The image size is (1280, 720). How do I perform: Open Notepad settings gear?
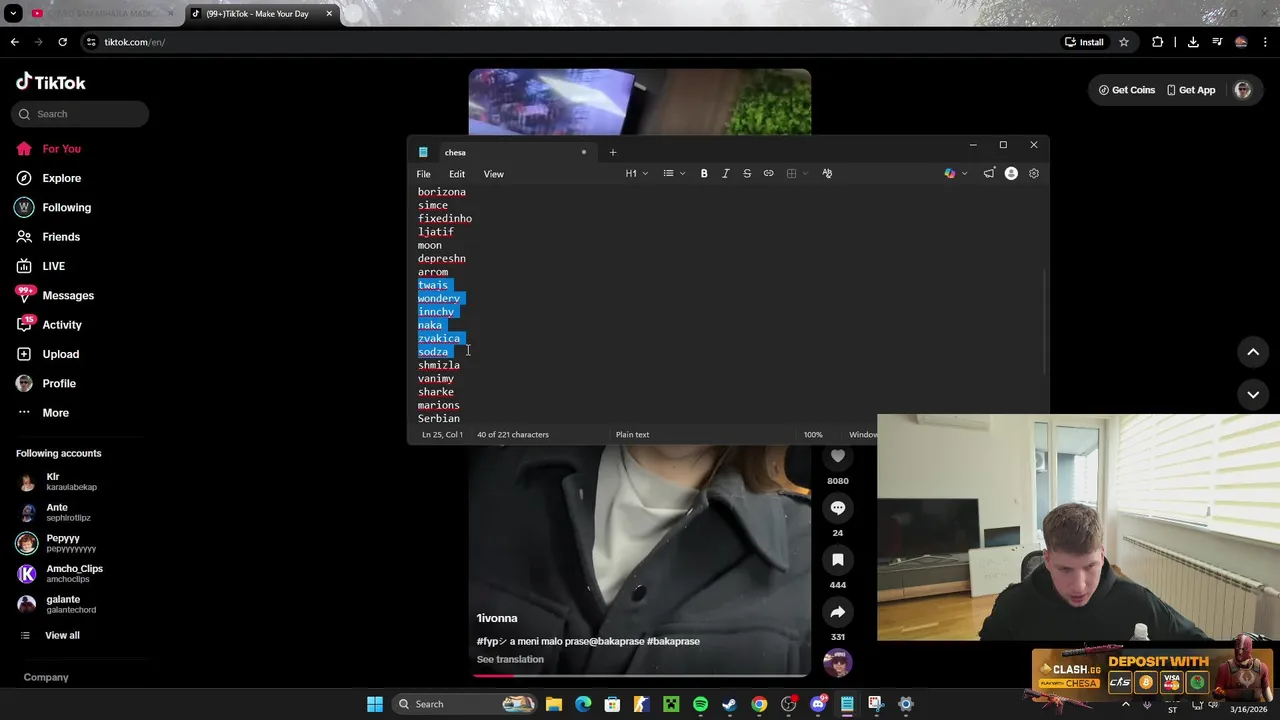pos(1034,174)
